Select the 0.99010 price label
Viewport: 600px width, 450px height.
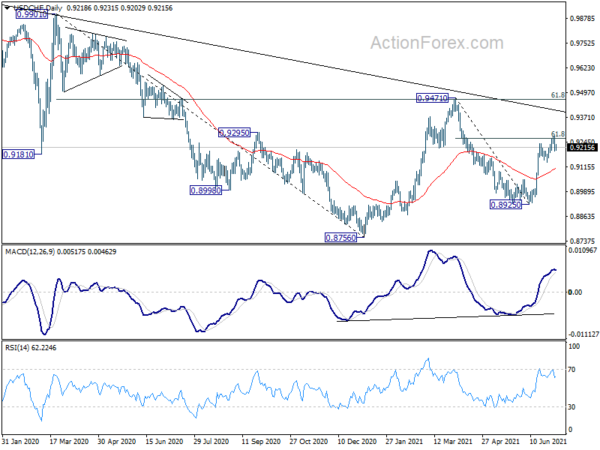point(32,15)
